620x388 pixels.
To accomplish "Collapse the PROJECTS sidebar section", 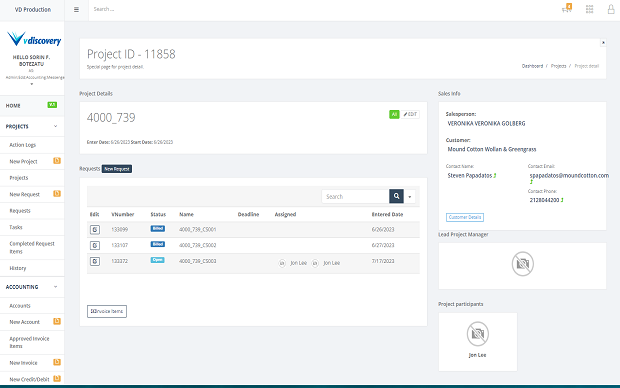I will 55,126.
